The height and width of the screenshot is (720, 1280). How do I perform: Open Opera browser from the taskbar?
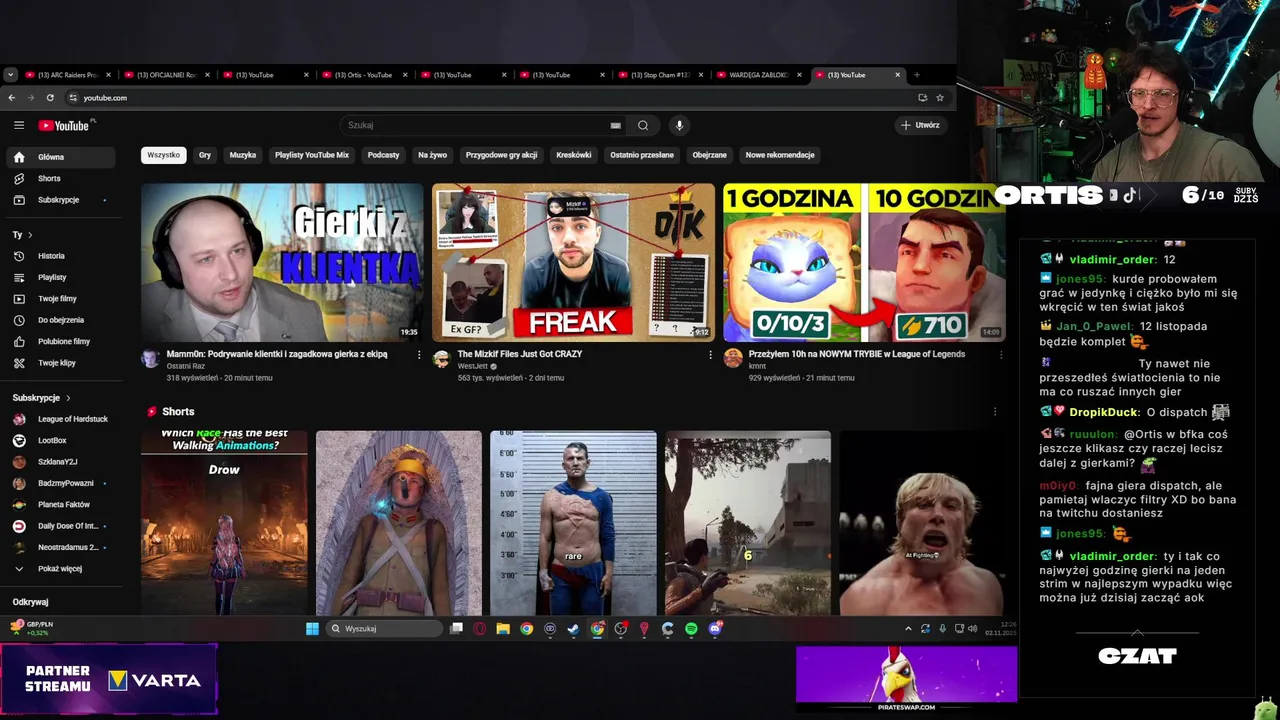pos(480,629)
